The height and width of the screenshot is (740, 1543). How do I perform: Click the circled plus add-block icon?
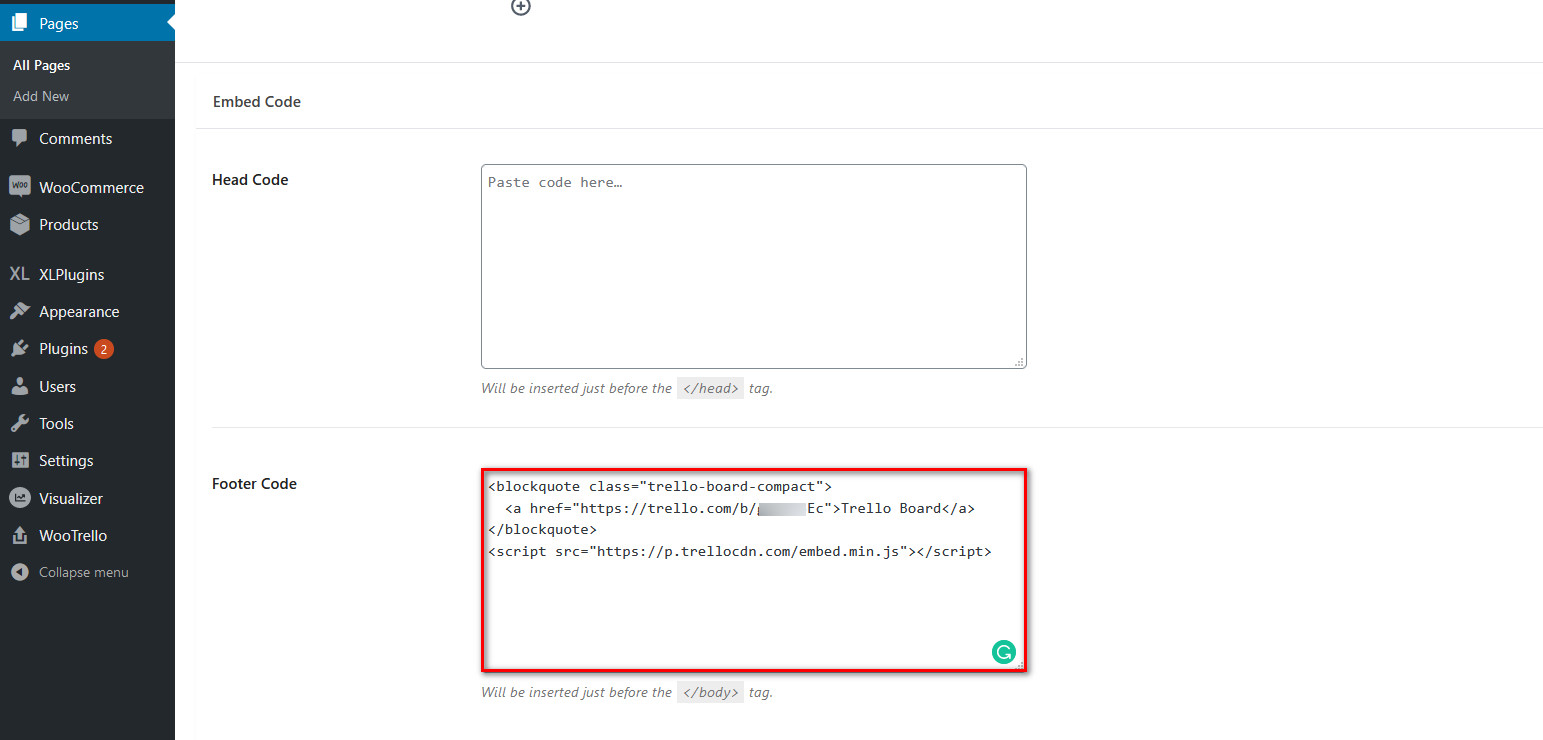click(x=520, y=6)
